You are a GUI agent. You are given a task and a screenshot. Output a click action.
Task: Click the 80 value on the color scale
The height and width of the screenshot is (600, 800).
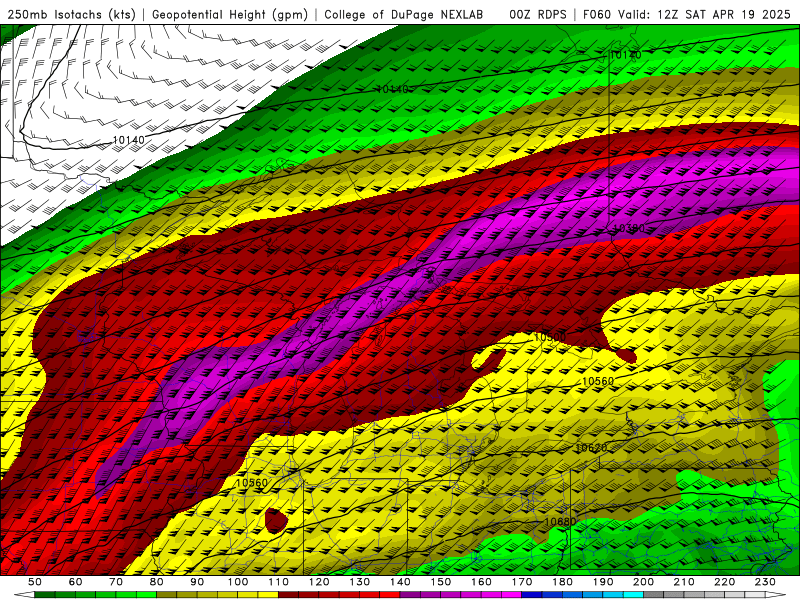157,582
